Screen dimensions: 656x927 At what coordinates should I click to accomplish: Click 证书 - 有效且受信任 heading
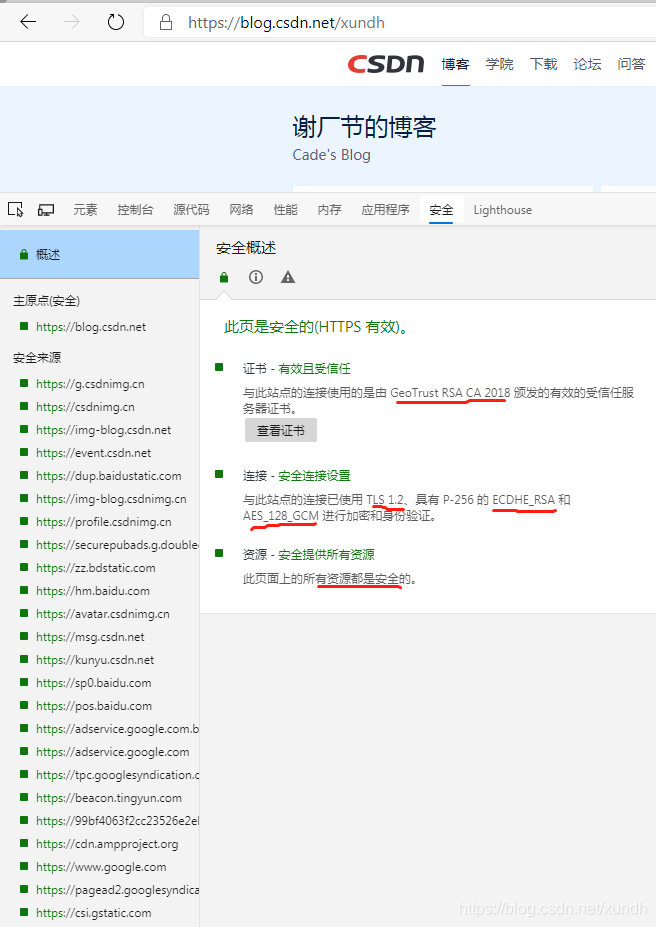[297, 369]
